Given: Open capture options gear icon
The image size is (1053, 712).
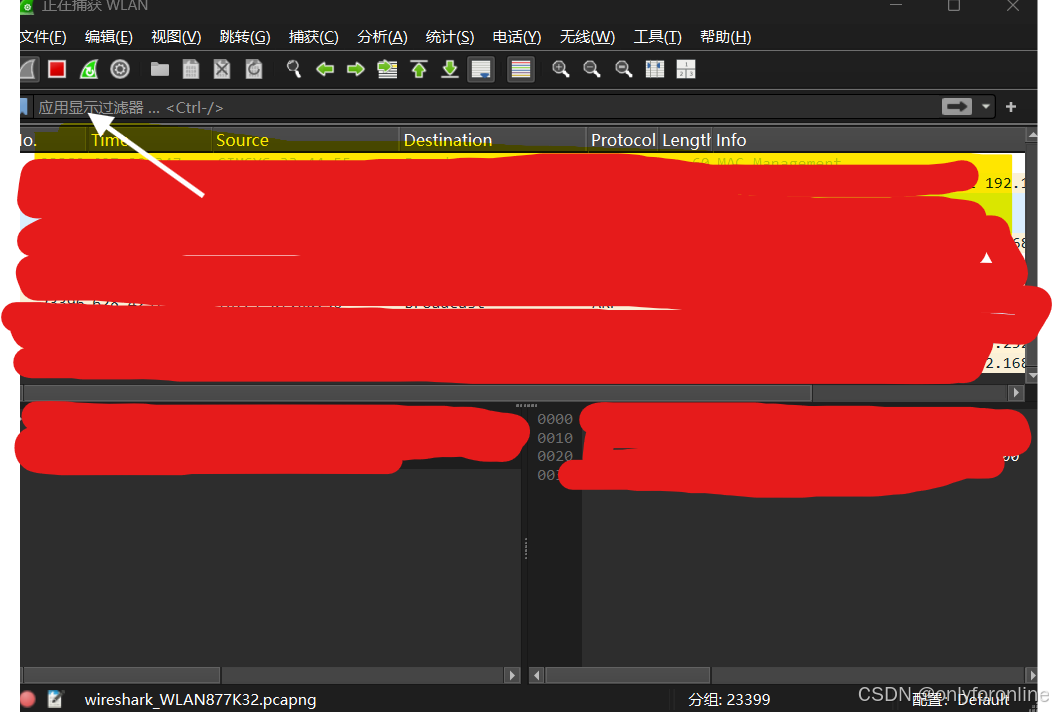Looking at the screenshot, I should tap(120, 69).
